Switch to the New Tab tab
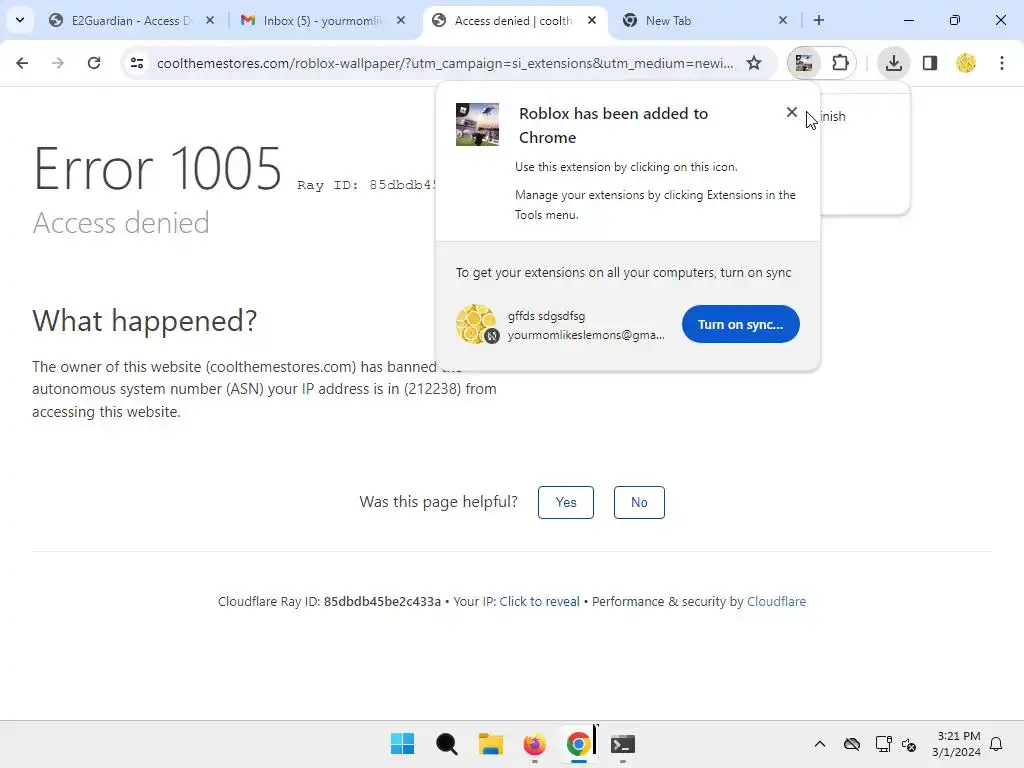This screenshot has width=1024, height=768. pos(705,20)
